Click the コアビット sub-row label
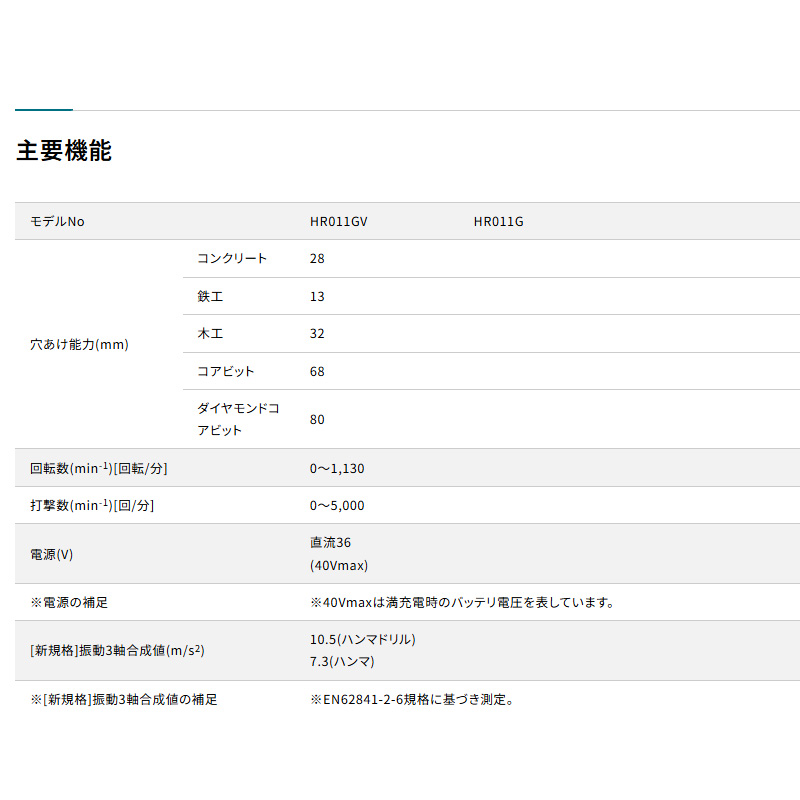This screenshot has width=800, height=800. 226,372
